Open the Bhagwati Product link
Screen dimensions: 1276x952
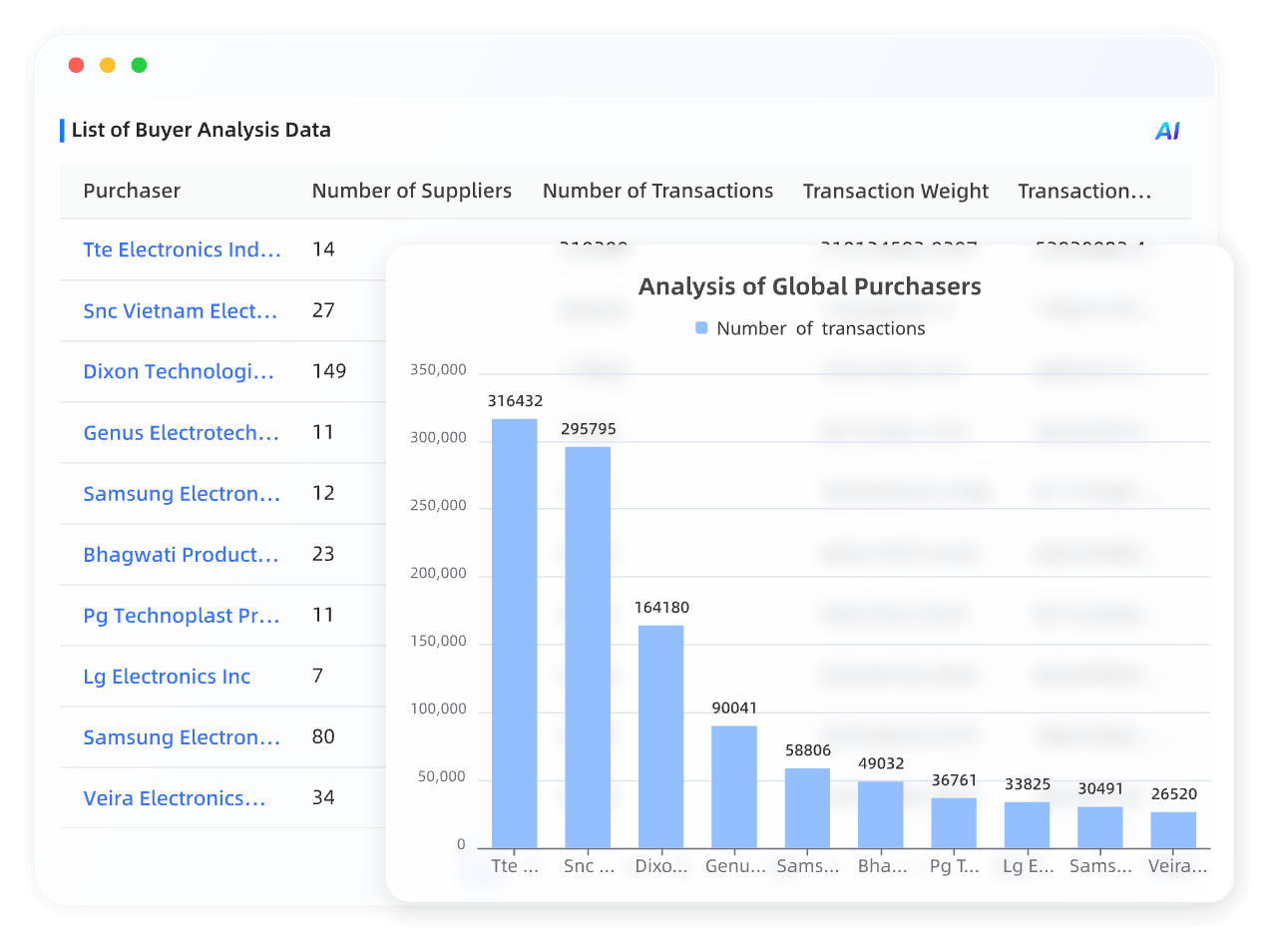tap(181, 554)
